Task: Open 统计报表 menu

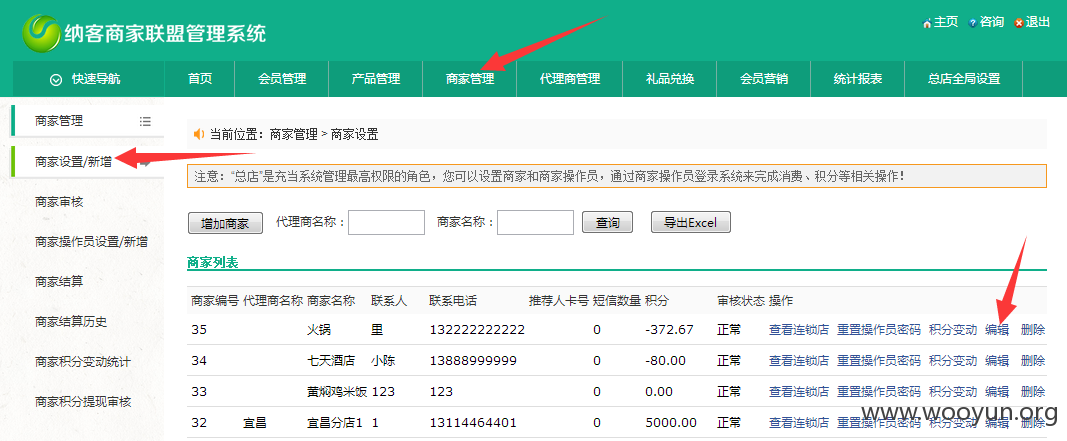Action: tap(857, 79)
